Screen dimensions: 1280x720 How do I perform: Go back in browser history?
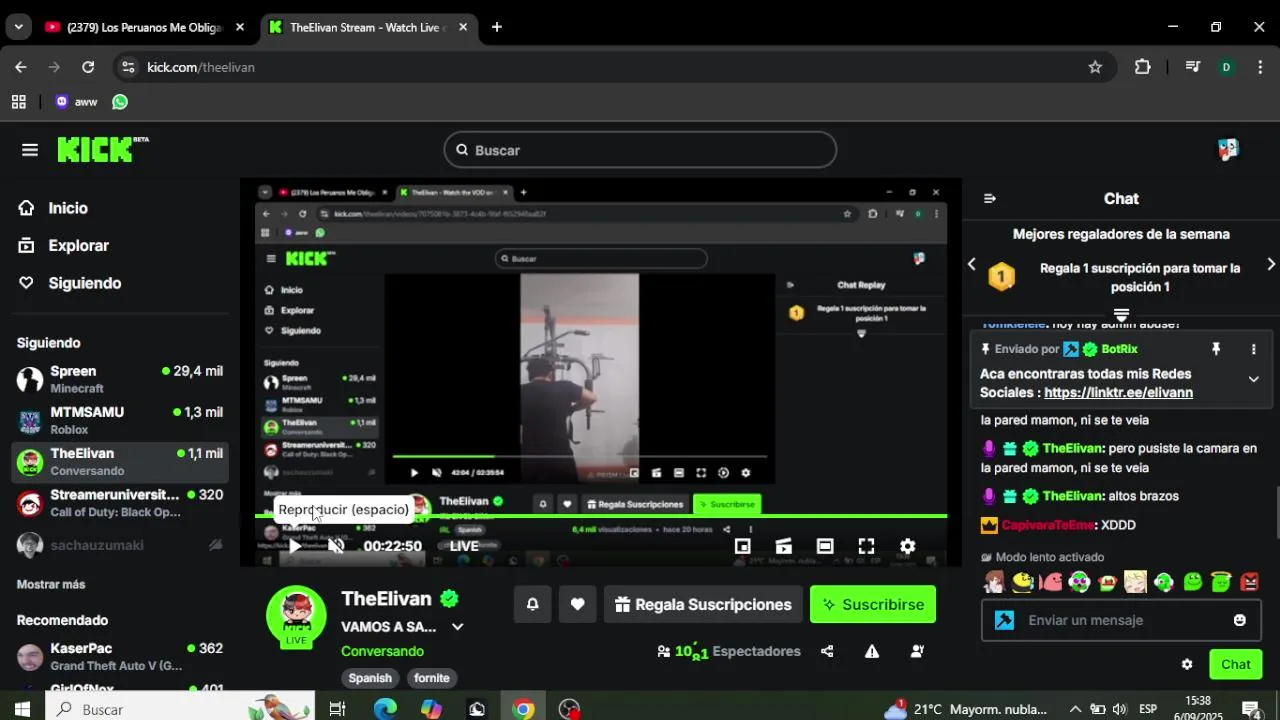[21, 67]
